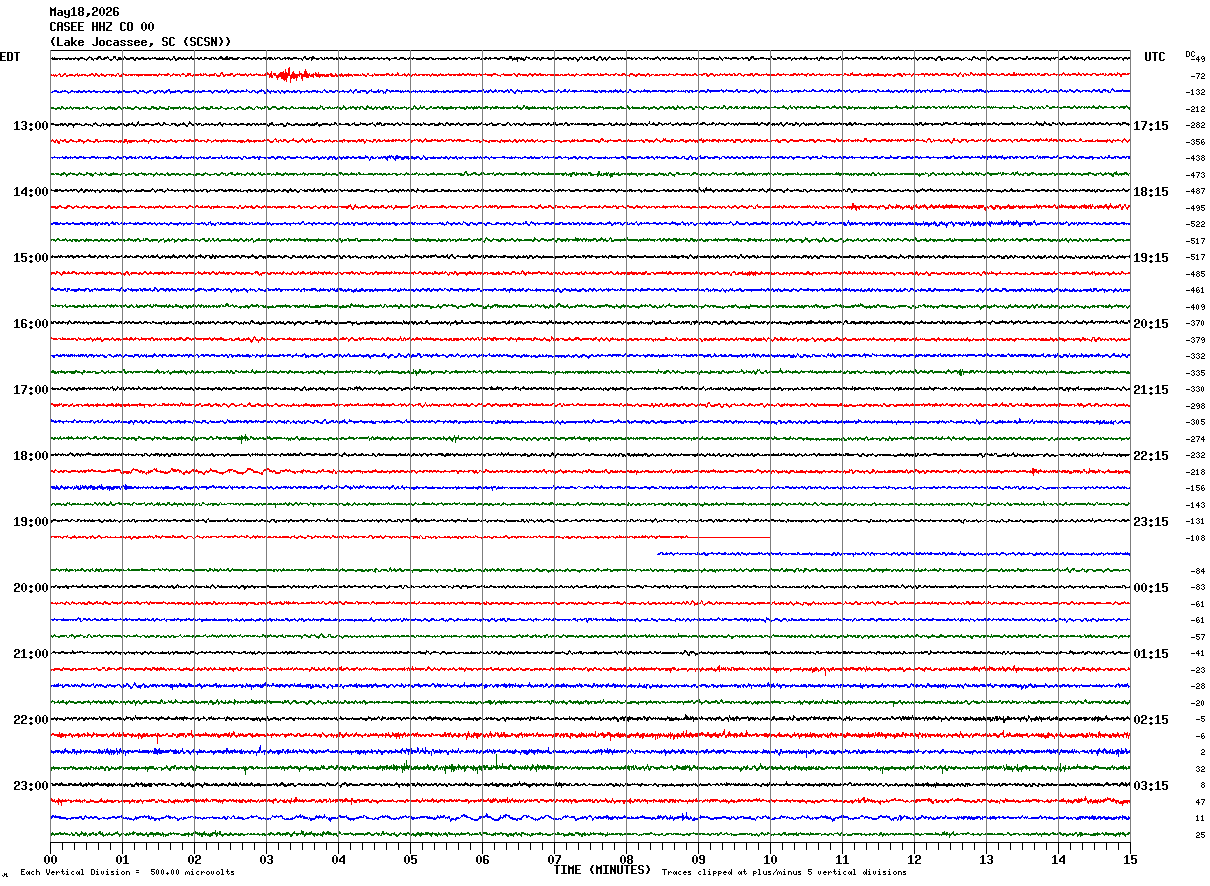Click the station name CASEE HHZ CO 00
This screenshot has width=1210, height=886.
[x=102, y=27]
